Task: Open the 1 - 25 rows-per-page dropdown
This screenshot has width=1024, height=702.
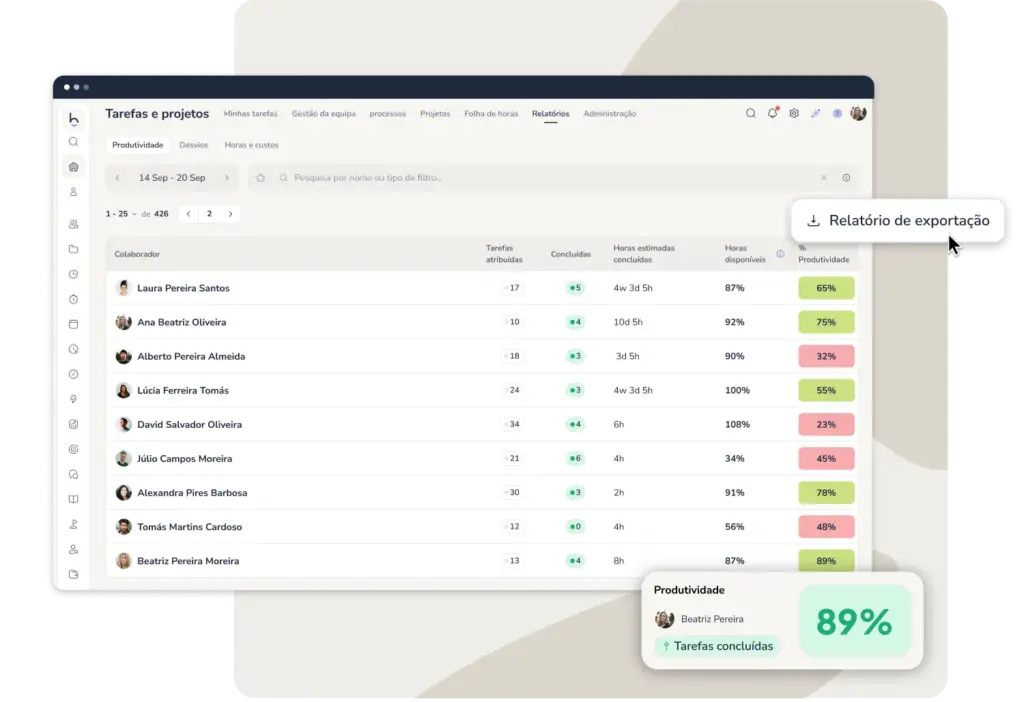Action: 121,214
